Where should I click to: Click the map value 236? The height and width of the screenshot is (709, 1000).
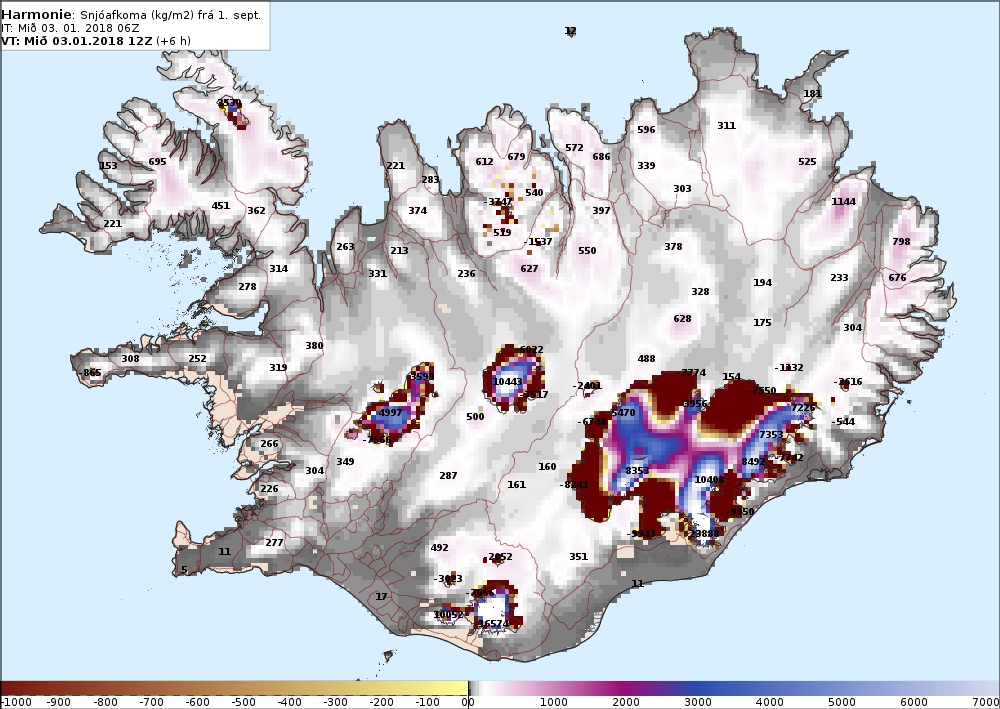click(466, 274)
